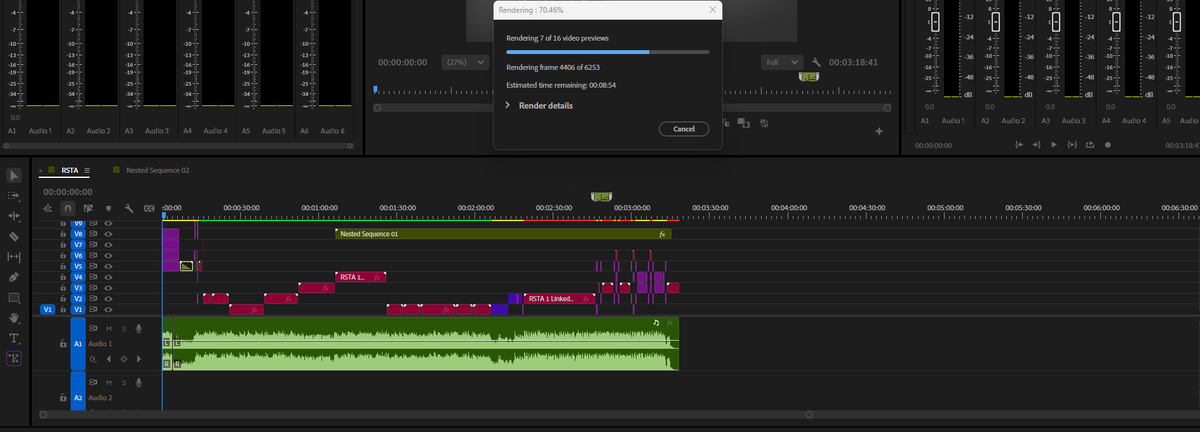The width and height of the screenshot is (1200, 432).
Task: Toggle Caption track options CC icon
Action: (150, 208)
